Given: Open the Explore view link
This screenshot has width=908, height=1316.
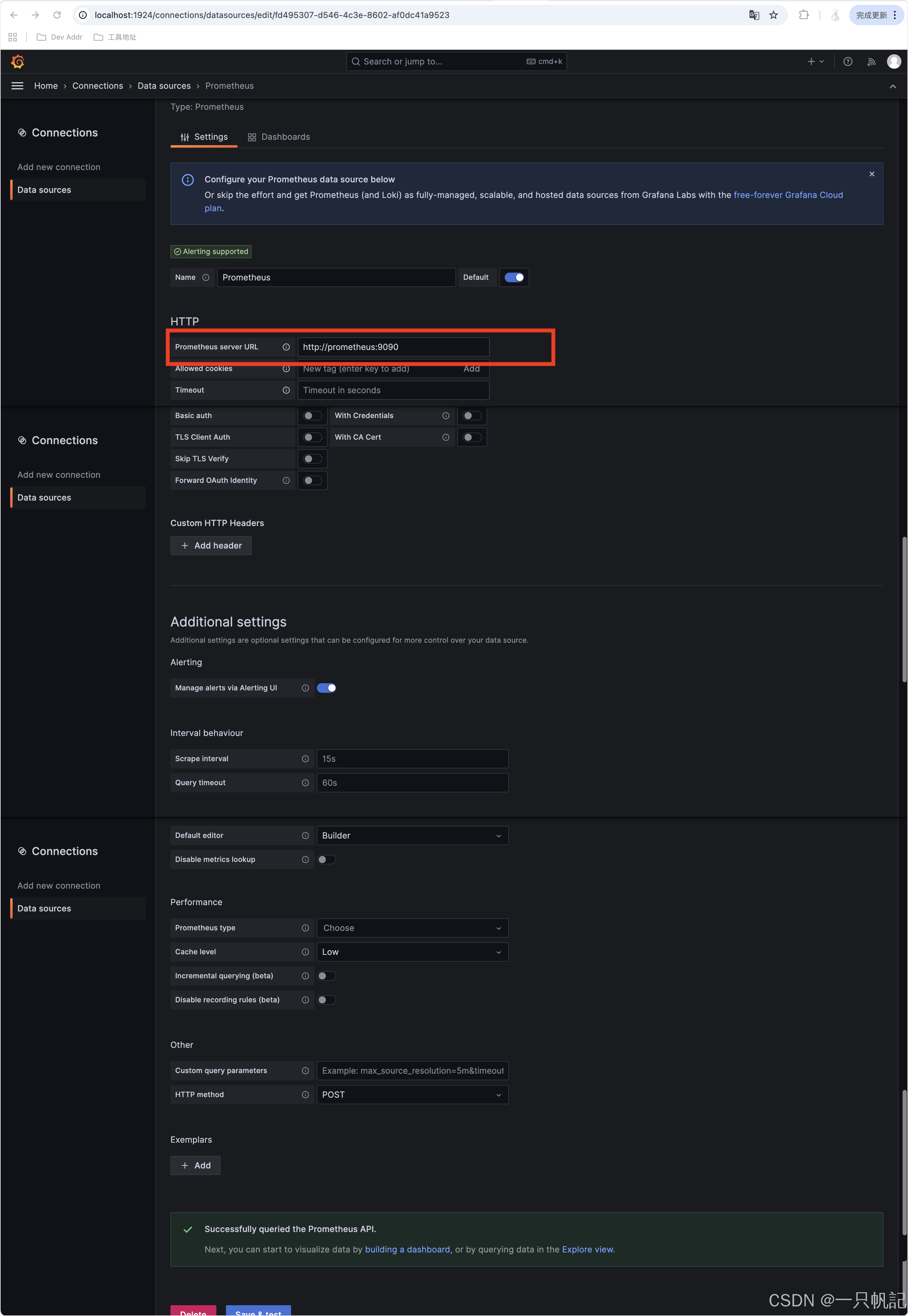Looking at the screenshot, I should tap(587, 1249).
